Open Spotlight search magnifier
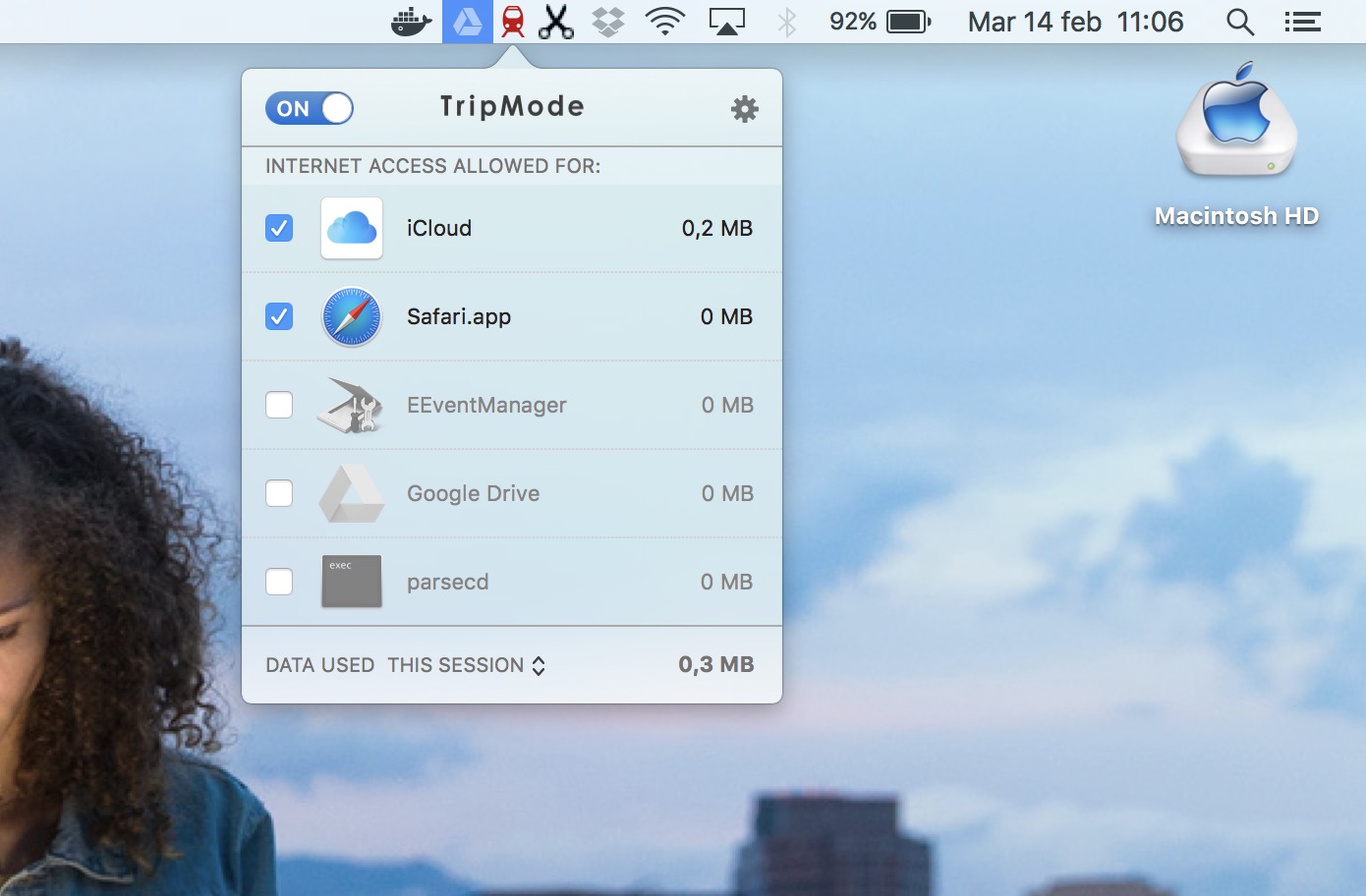This screenshot has height=896, width=1366. 1240,22
